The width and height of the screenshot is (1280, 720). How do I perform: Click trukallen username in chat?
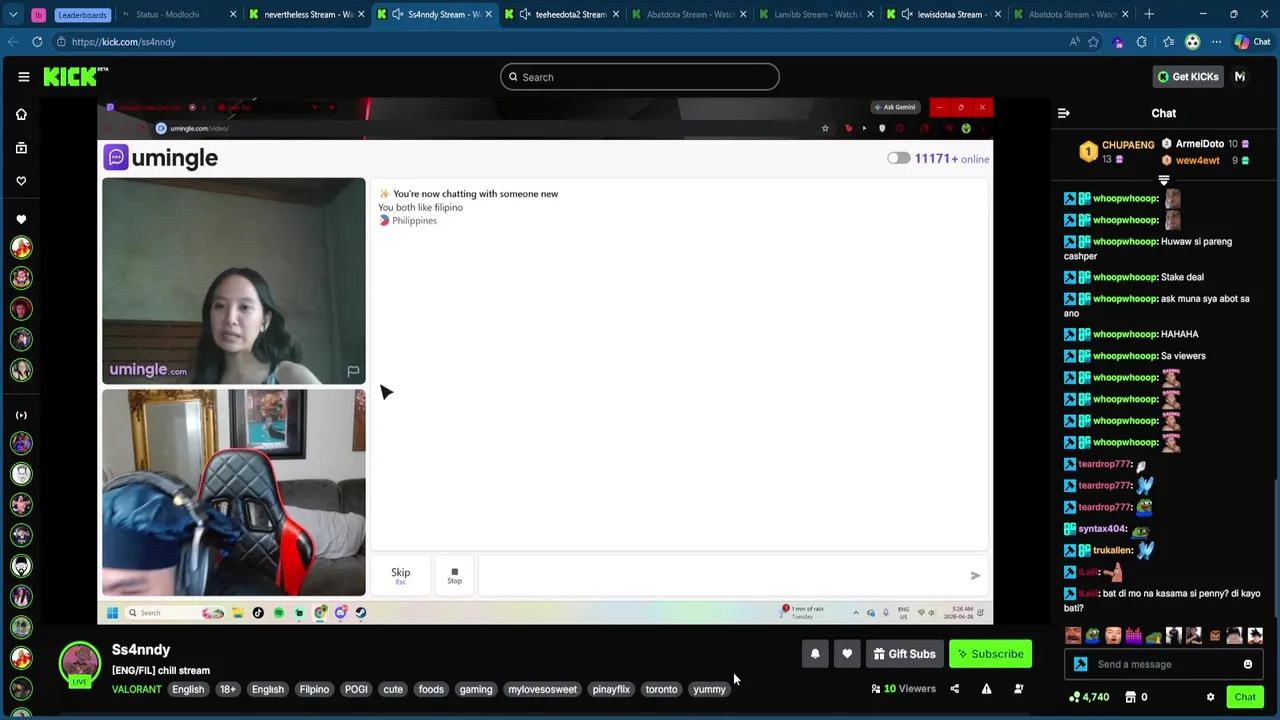[x=1113, y=550]
